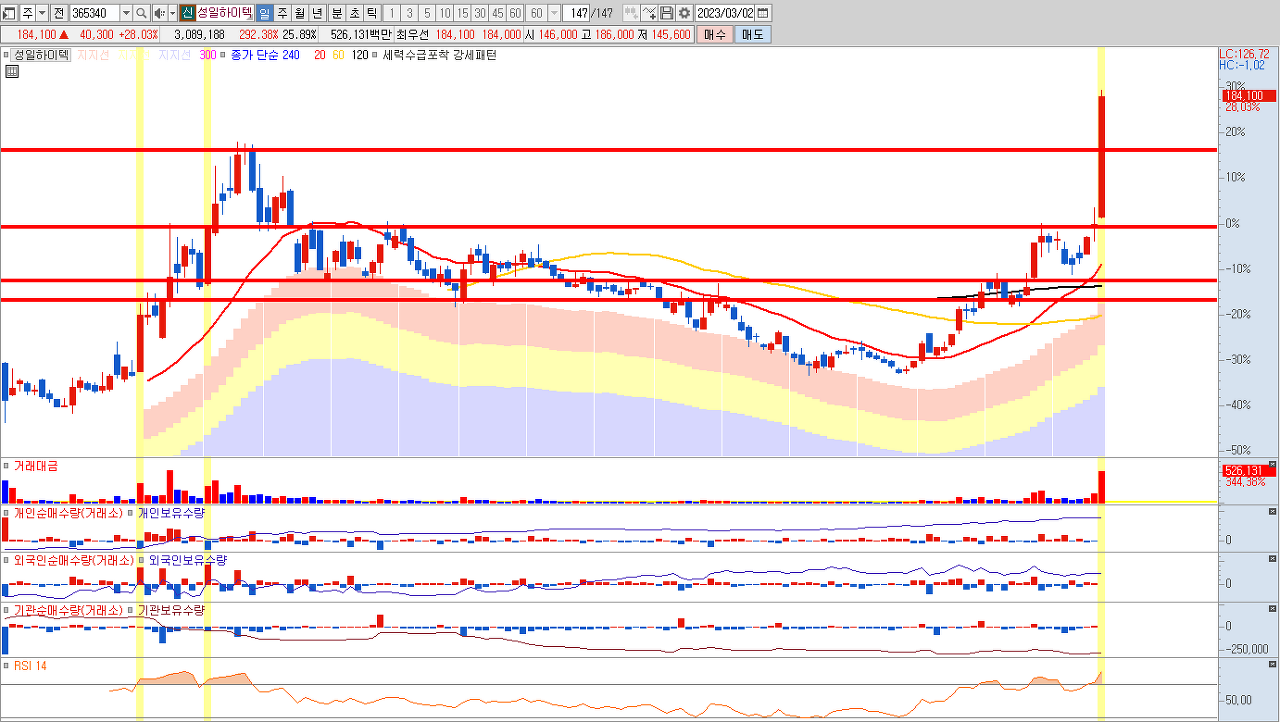
Task: Open the calendar date picker icon
Action: tap(764, 13)
